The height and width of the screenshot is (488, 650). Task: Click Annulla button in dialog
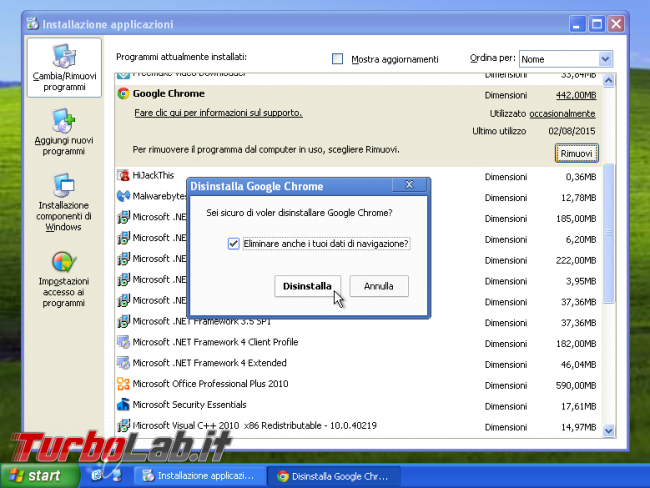pyautogui.click(x=379, y=286)
